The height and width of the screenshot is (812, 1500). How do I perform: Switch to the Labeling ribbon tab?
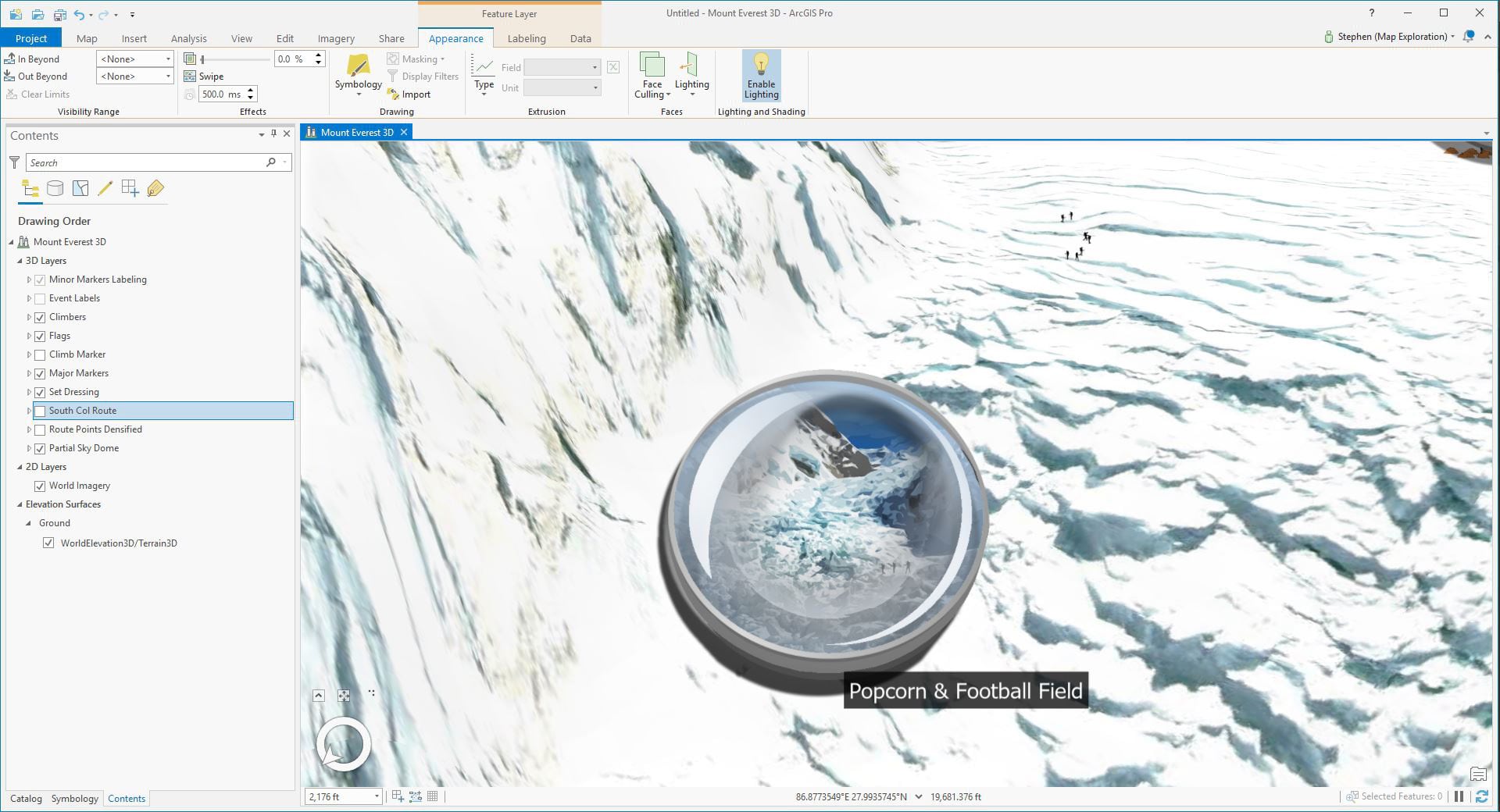[527, 38]
